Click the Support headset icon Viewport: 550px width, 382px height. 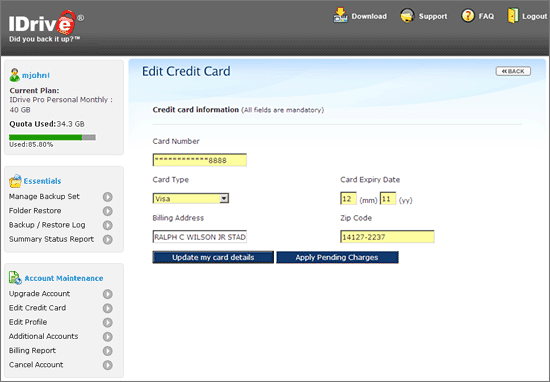[407, 16]
